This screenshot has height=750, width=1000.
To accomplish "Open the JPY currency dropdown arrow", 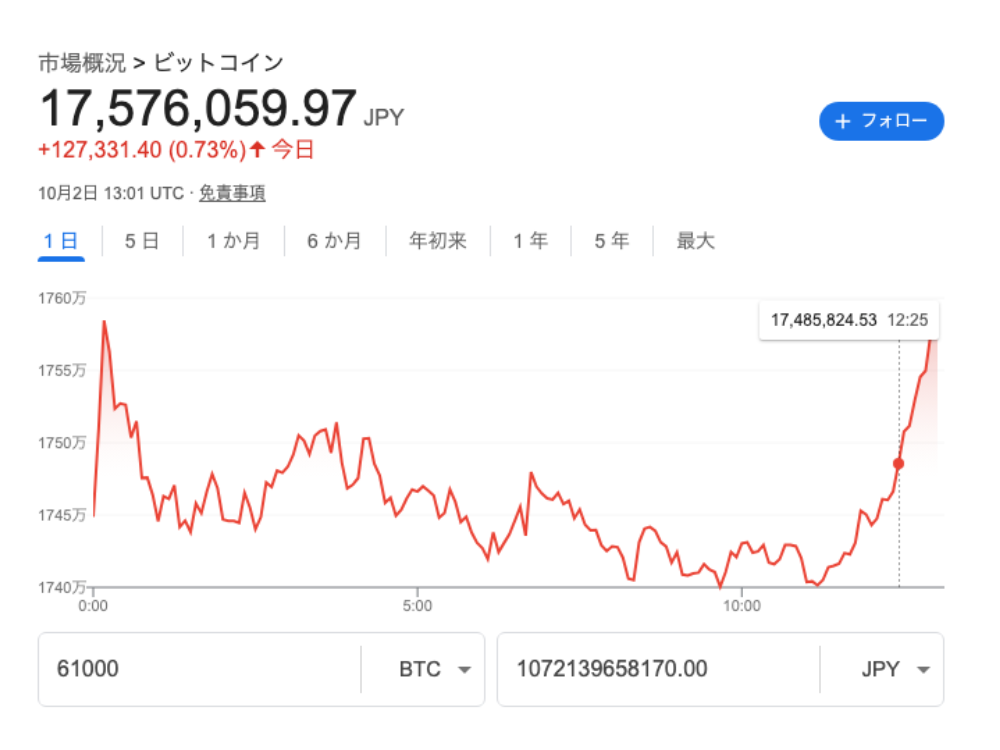I will click(923, 670).
